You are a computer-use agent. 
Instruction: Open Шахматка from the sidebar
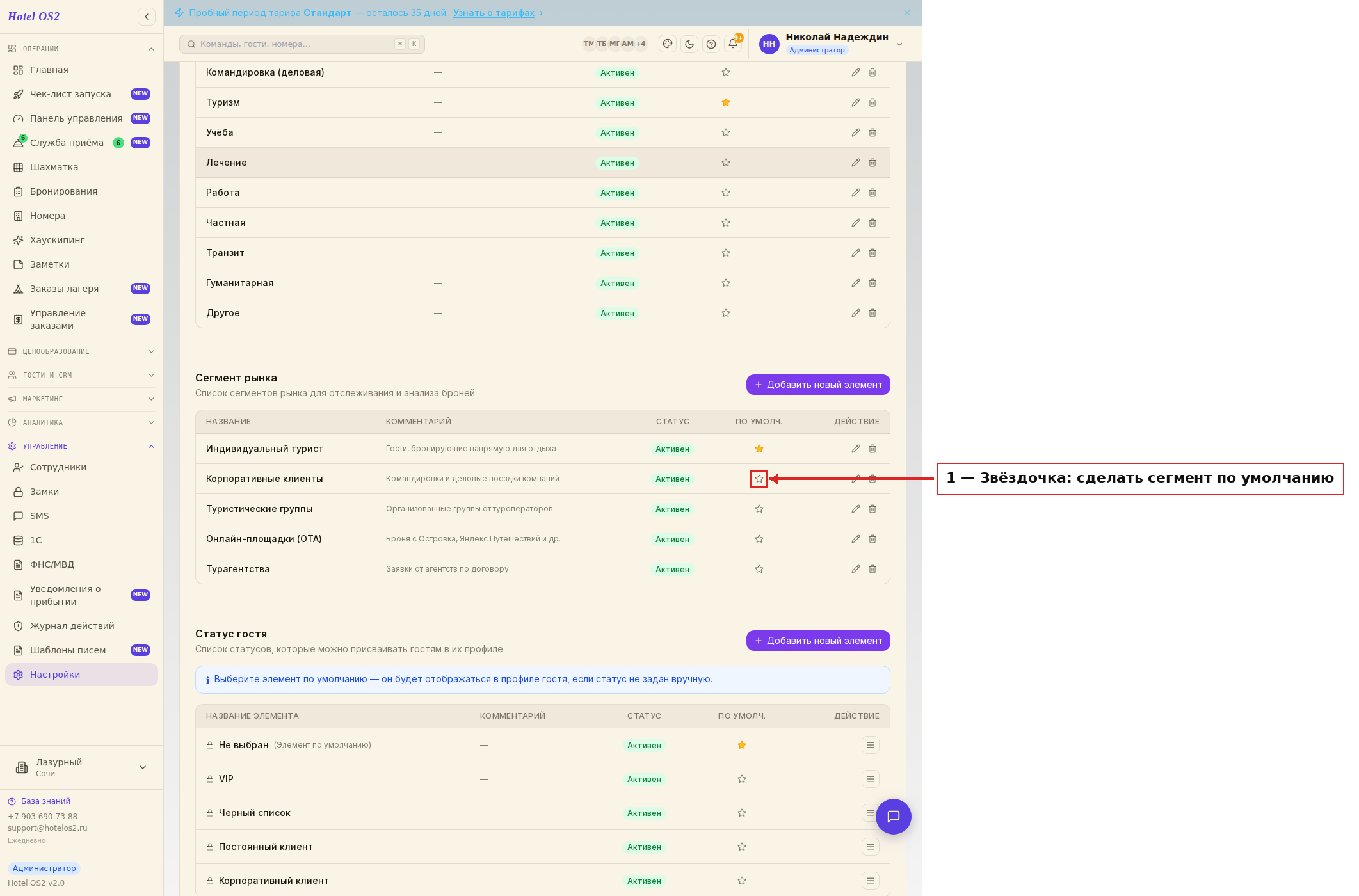point(81,167)
